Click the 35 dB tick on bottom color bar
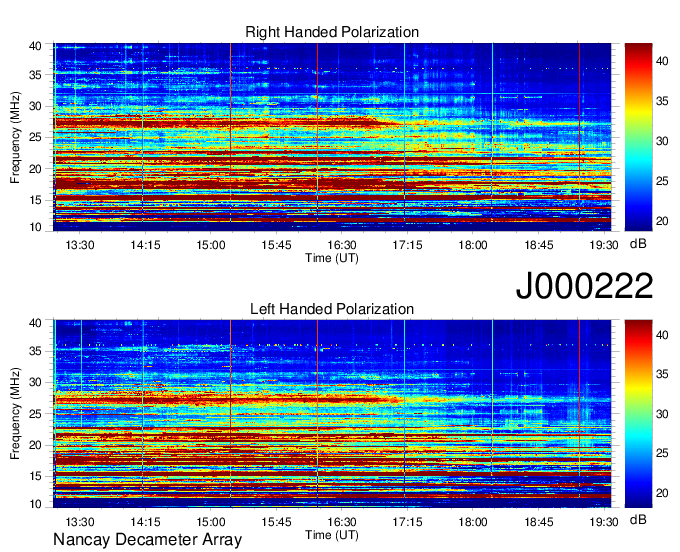This screenshot has height=552, width=680. tap(662, 374)
